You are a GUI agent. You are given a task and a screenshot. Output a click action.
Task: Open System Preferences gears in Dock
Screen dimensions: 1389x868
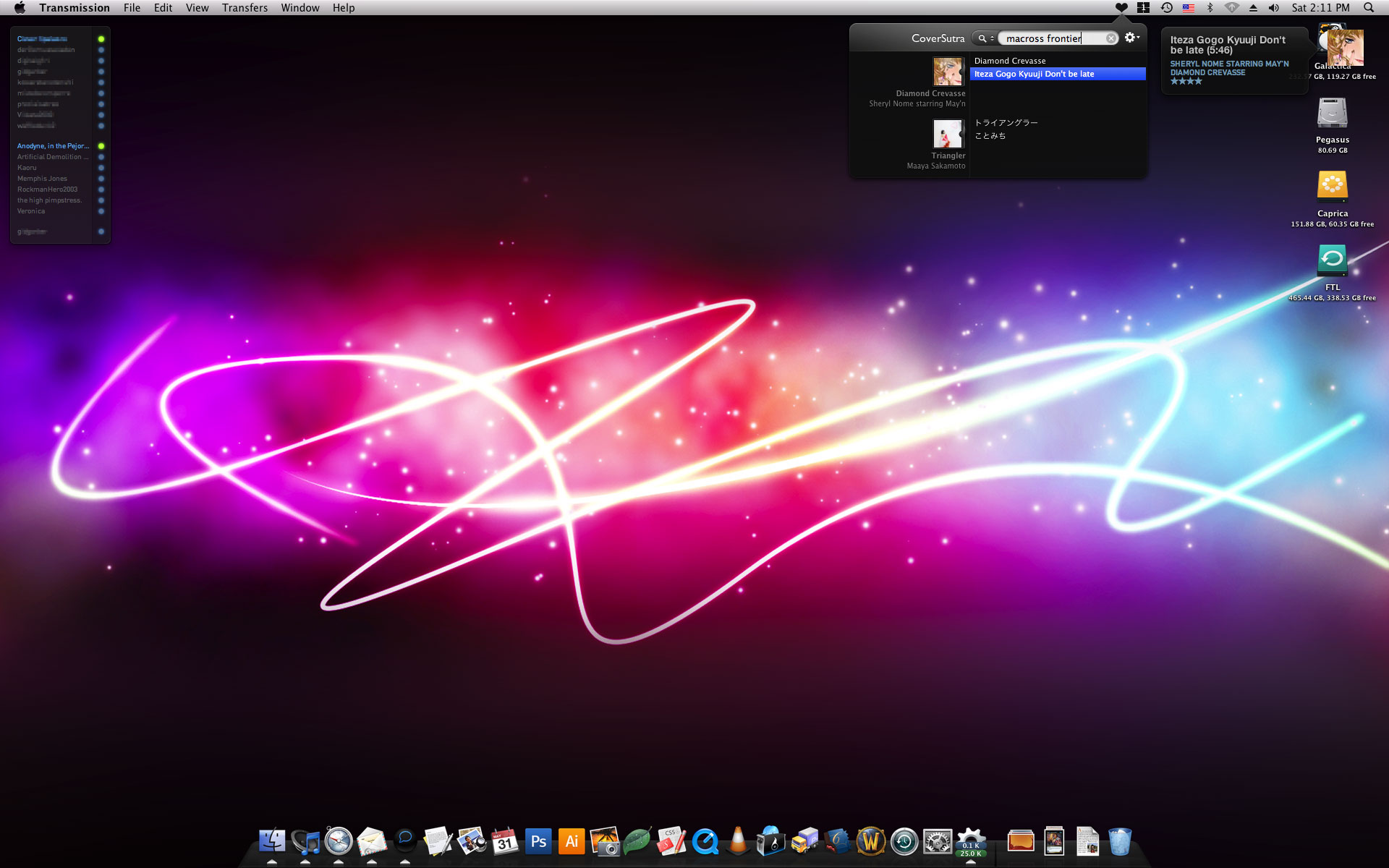pyautogui.click(x=938, y=841)
